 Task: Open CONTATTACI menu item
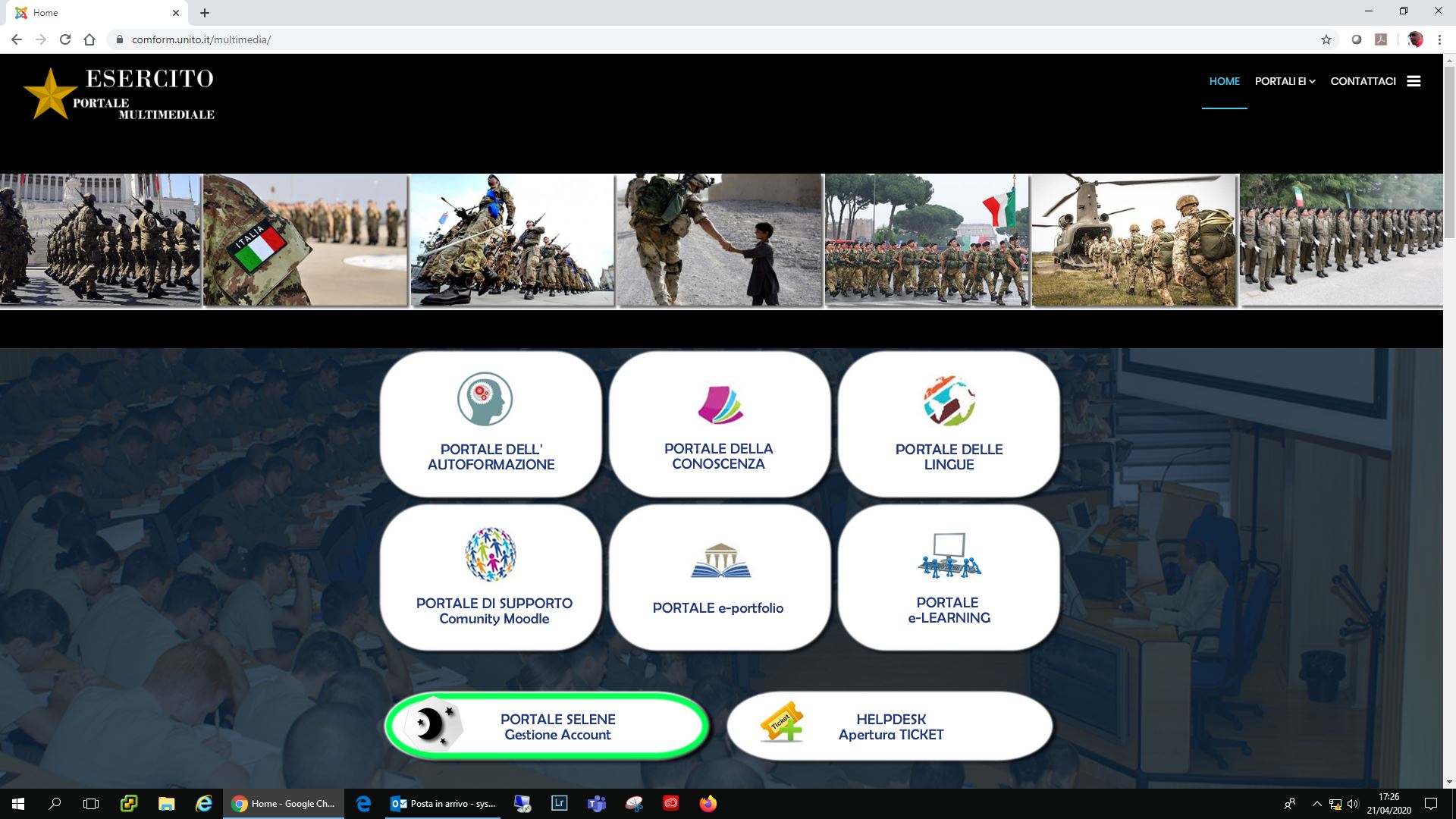tap(1363, 81)
